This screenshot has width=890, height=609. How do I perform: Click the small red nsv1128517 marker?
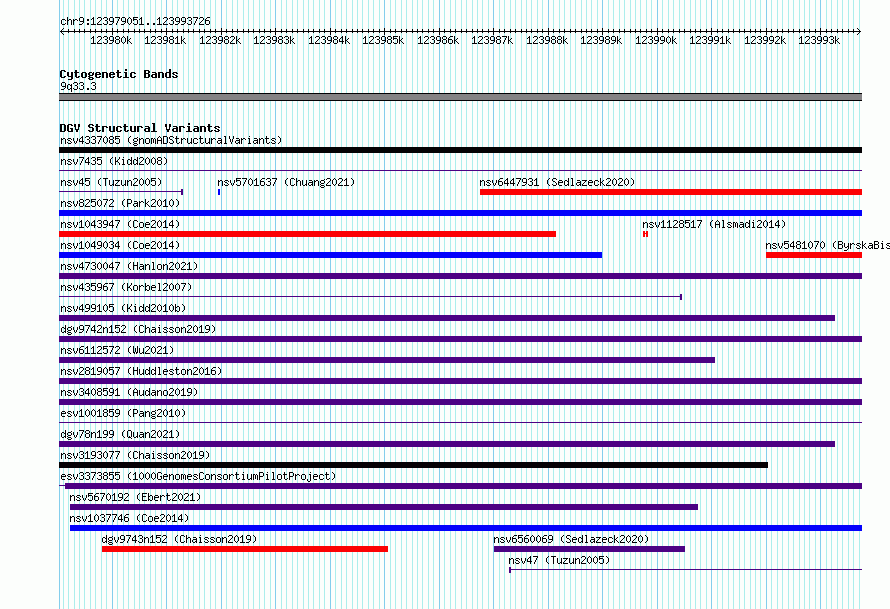coord(645,234)
